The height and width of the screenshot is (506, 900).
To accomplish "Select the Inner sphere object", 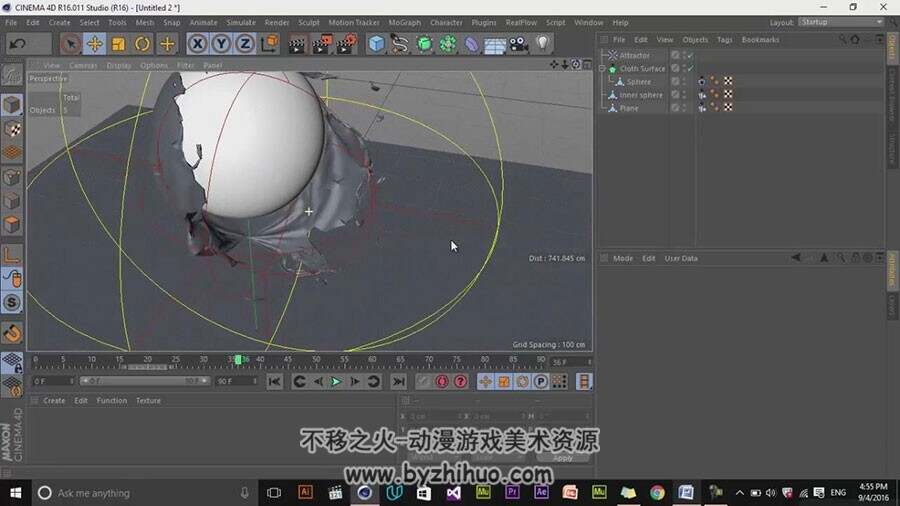I will click(x=641, y=95).
